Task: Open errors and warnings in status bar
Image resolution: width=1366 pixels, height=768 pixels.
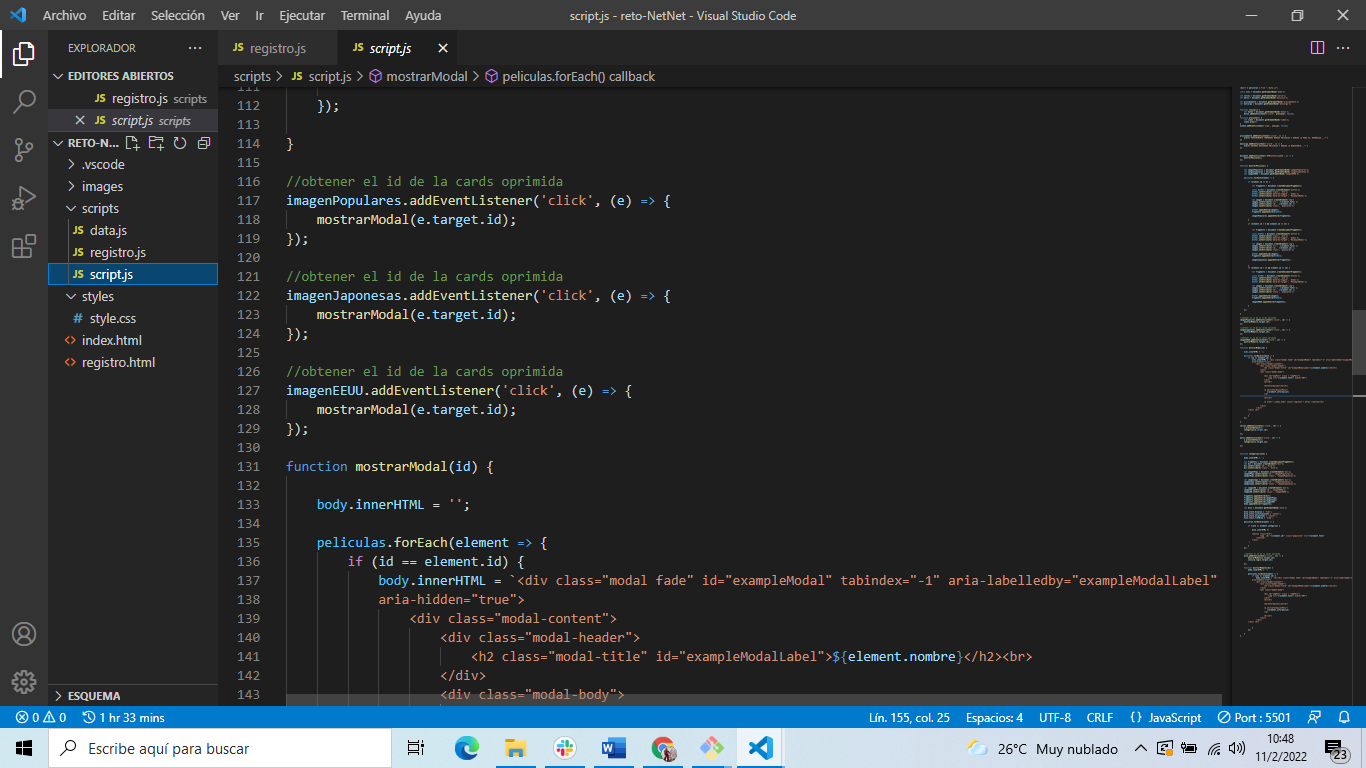Action: 41,717
